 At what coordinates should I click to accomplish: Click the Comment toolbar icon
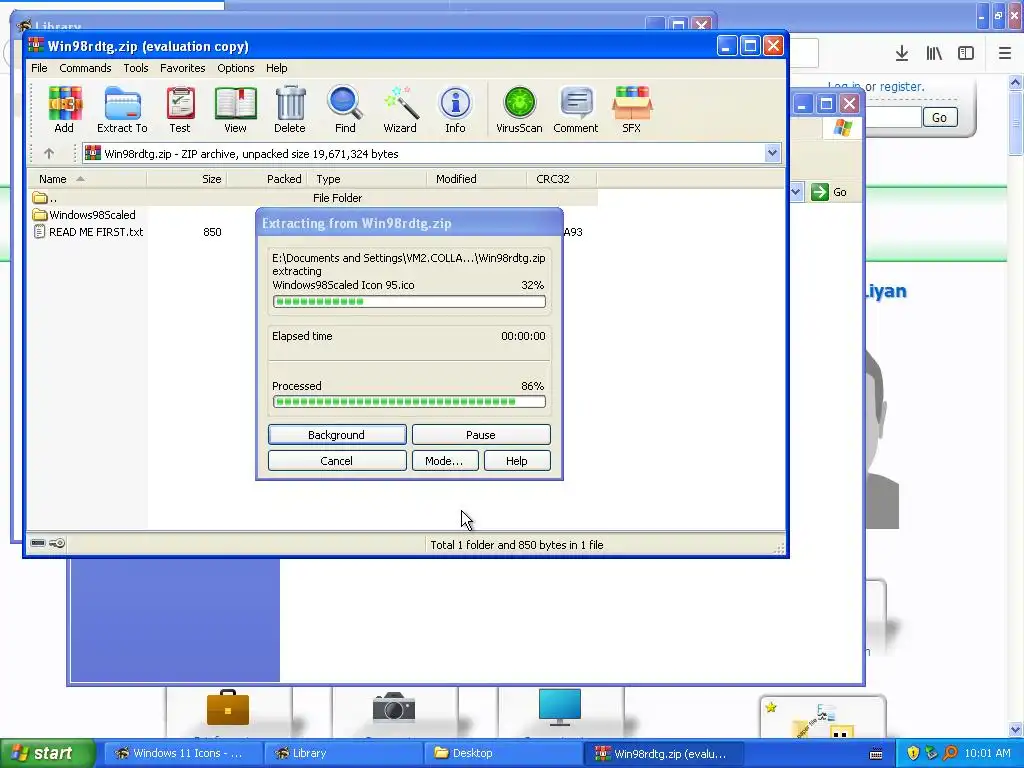(x=575, y=110)
